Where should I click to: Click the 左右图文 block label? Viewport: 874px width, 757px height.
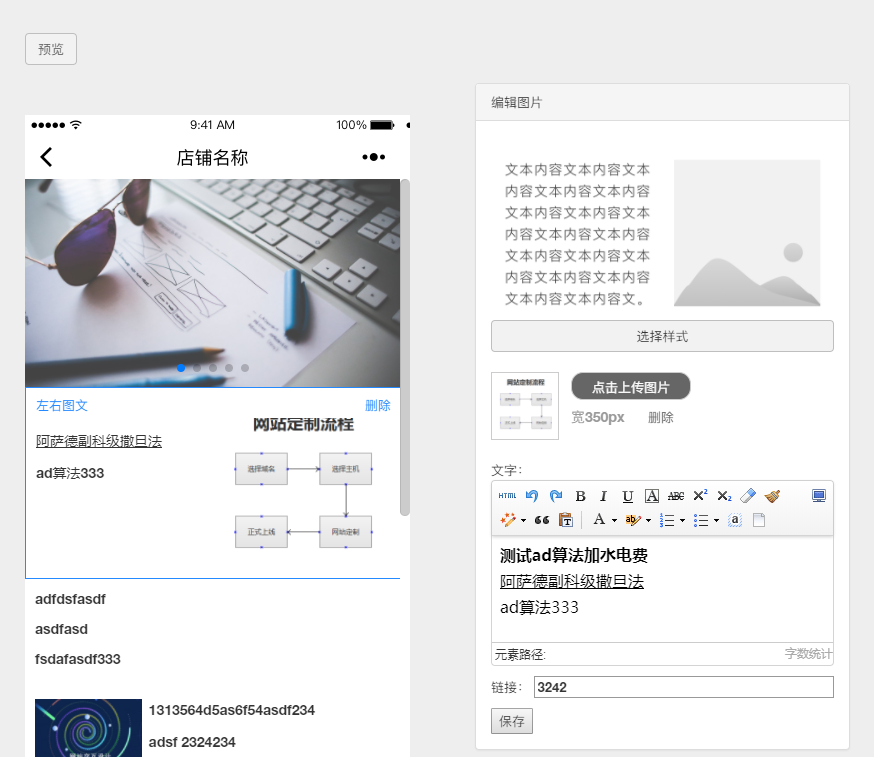coord(62,405)
